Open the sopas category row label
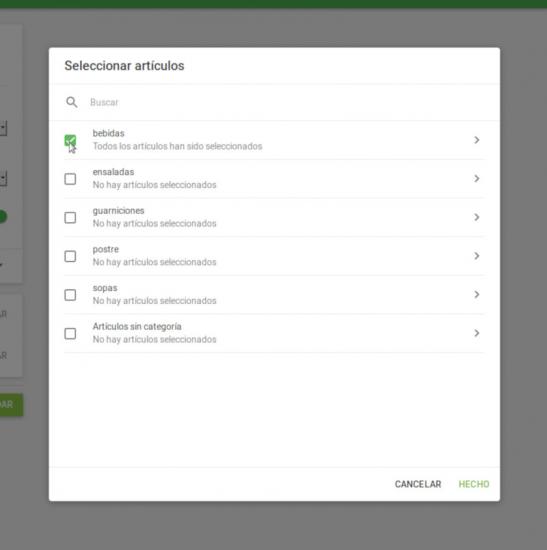547x550 pixels. [105, 288]
